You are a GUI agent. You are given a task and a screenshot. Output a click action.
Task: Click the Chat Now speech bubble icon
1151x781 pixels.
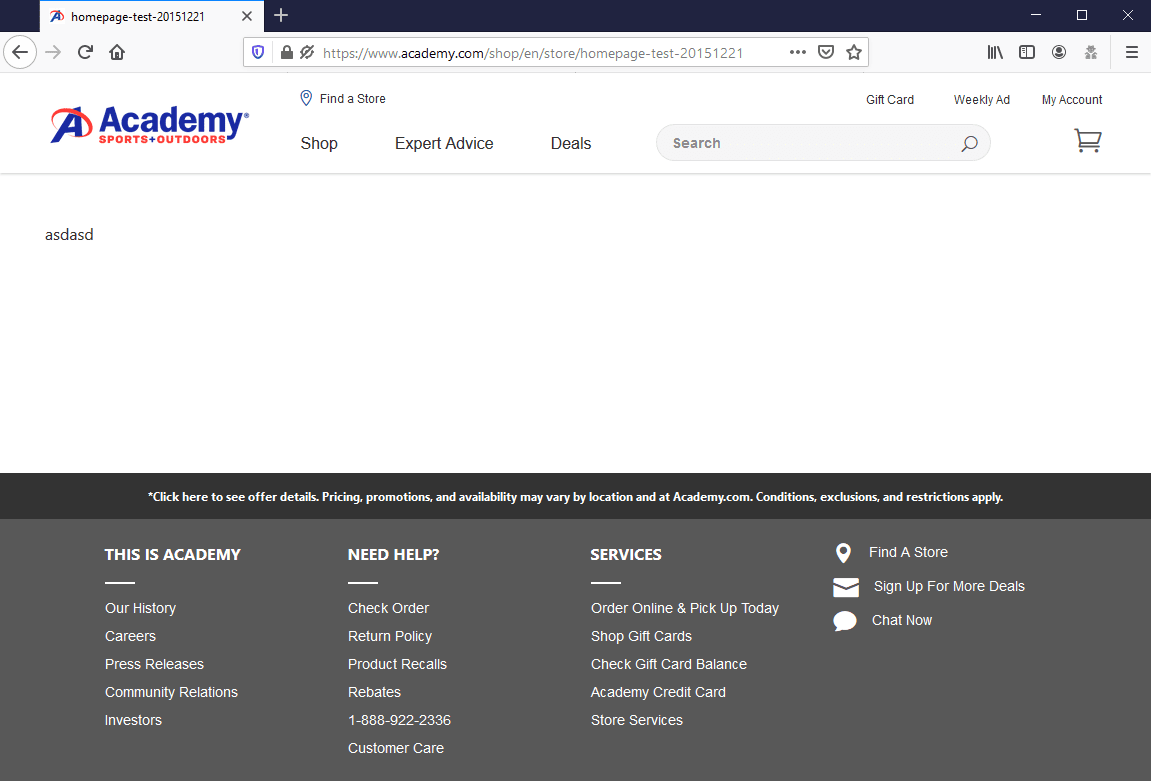tap(845, 621)
